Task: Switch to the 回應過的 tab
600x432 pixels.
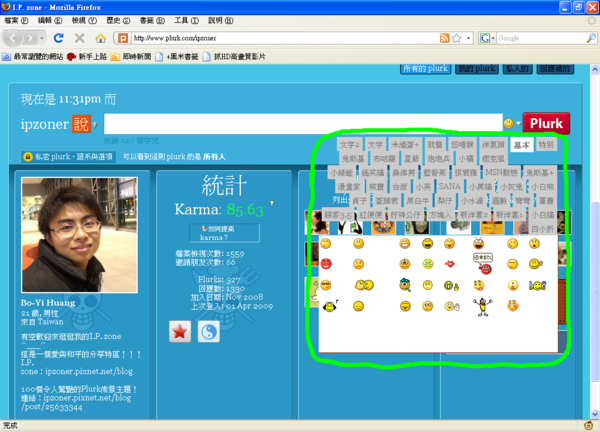Action: click(x=555, y=68)
